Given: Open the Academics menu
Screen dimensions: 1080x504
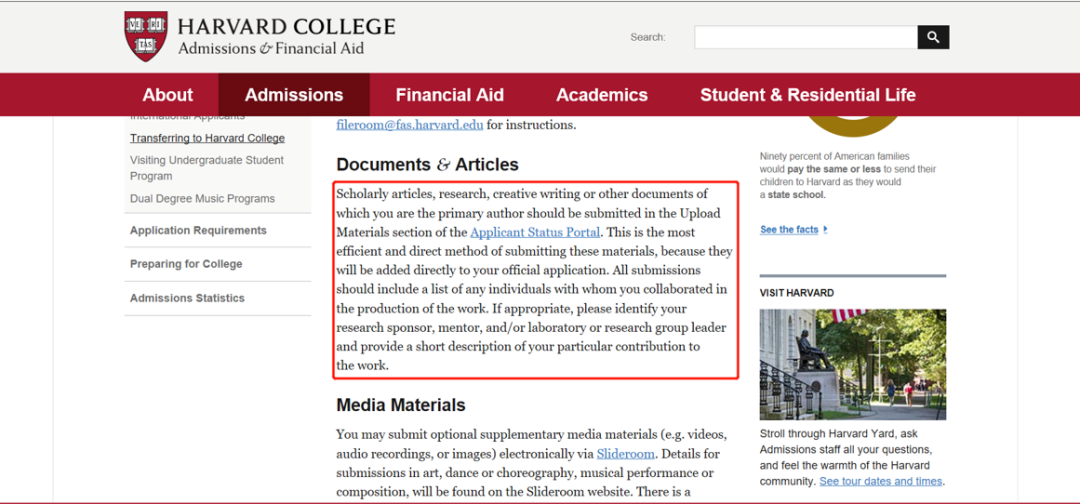Looking at the screenshot, I should coord(602,95).
